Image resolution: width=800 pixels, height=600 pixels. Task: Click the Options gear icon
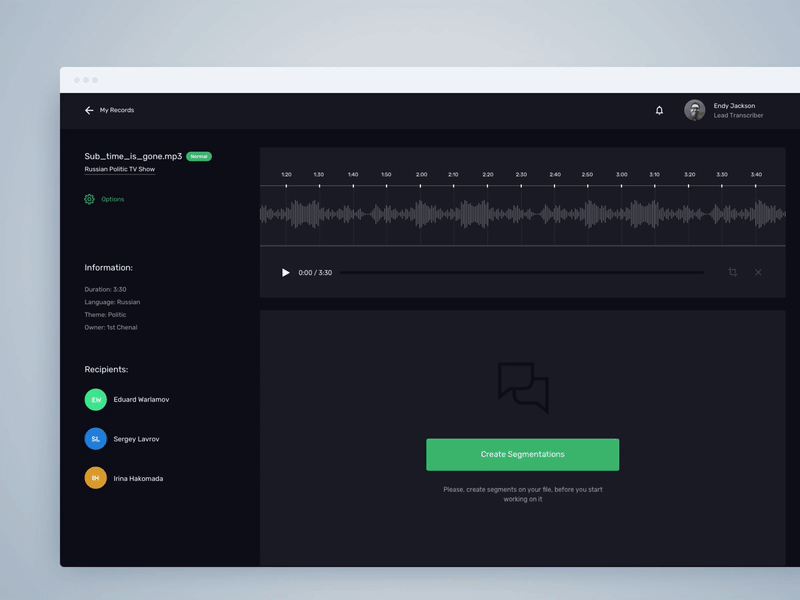[89, 199]
